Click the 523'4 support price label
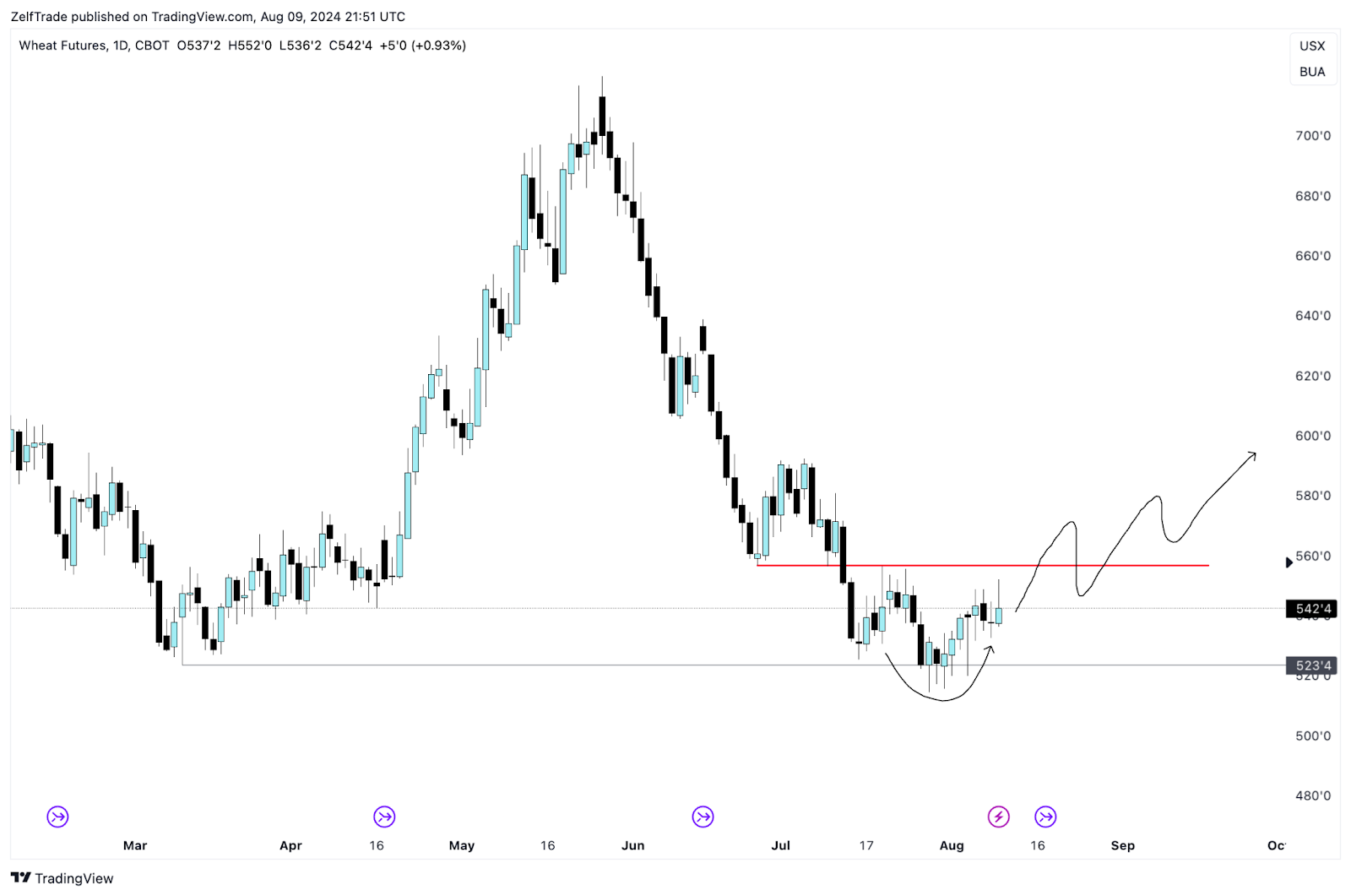This screenshot has width=1351, height=896. pos(1312,665)
